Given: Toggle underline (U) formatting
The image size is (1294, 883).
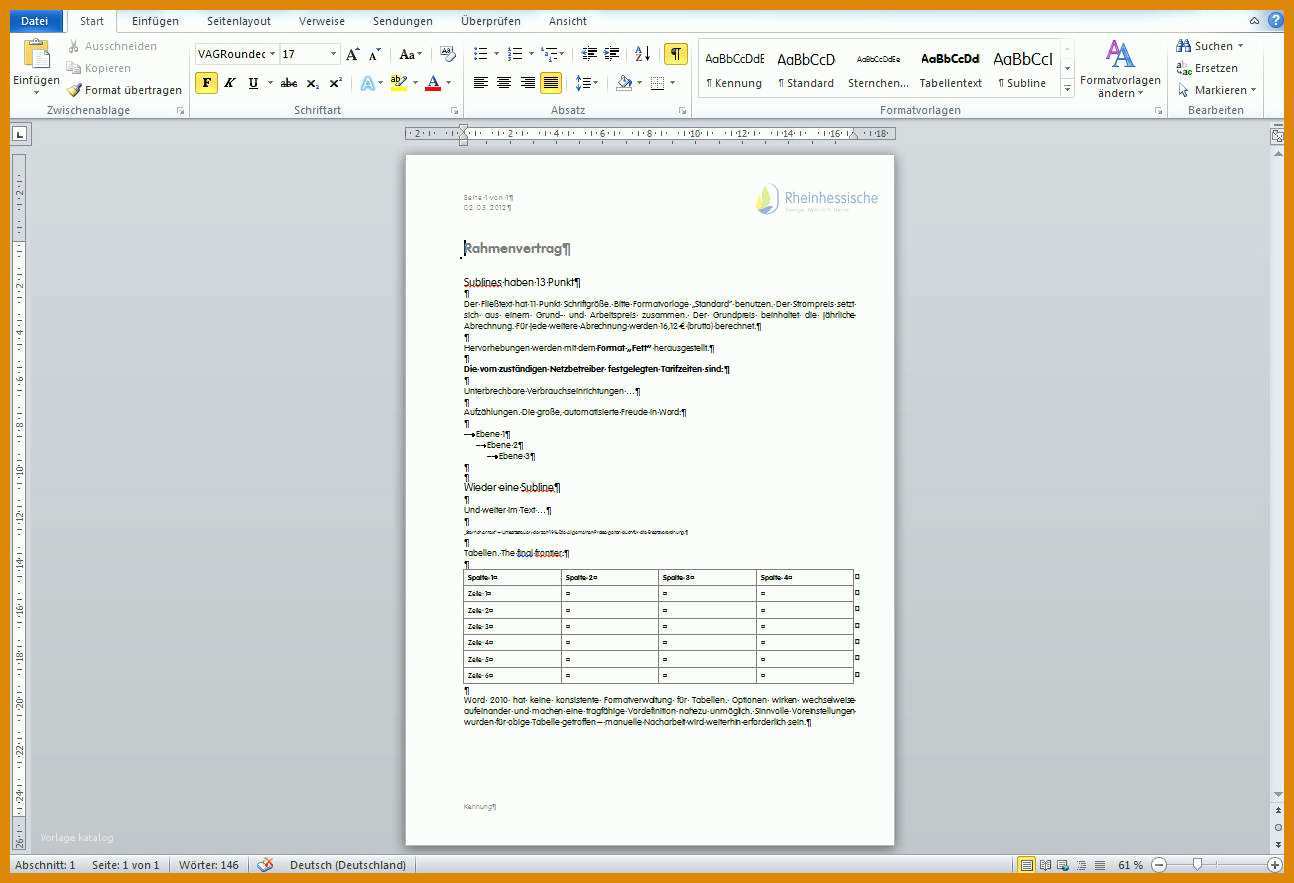Looking at the screenshot, I should pos(253,83).
